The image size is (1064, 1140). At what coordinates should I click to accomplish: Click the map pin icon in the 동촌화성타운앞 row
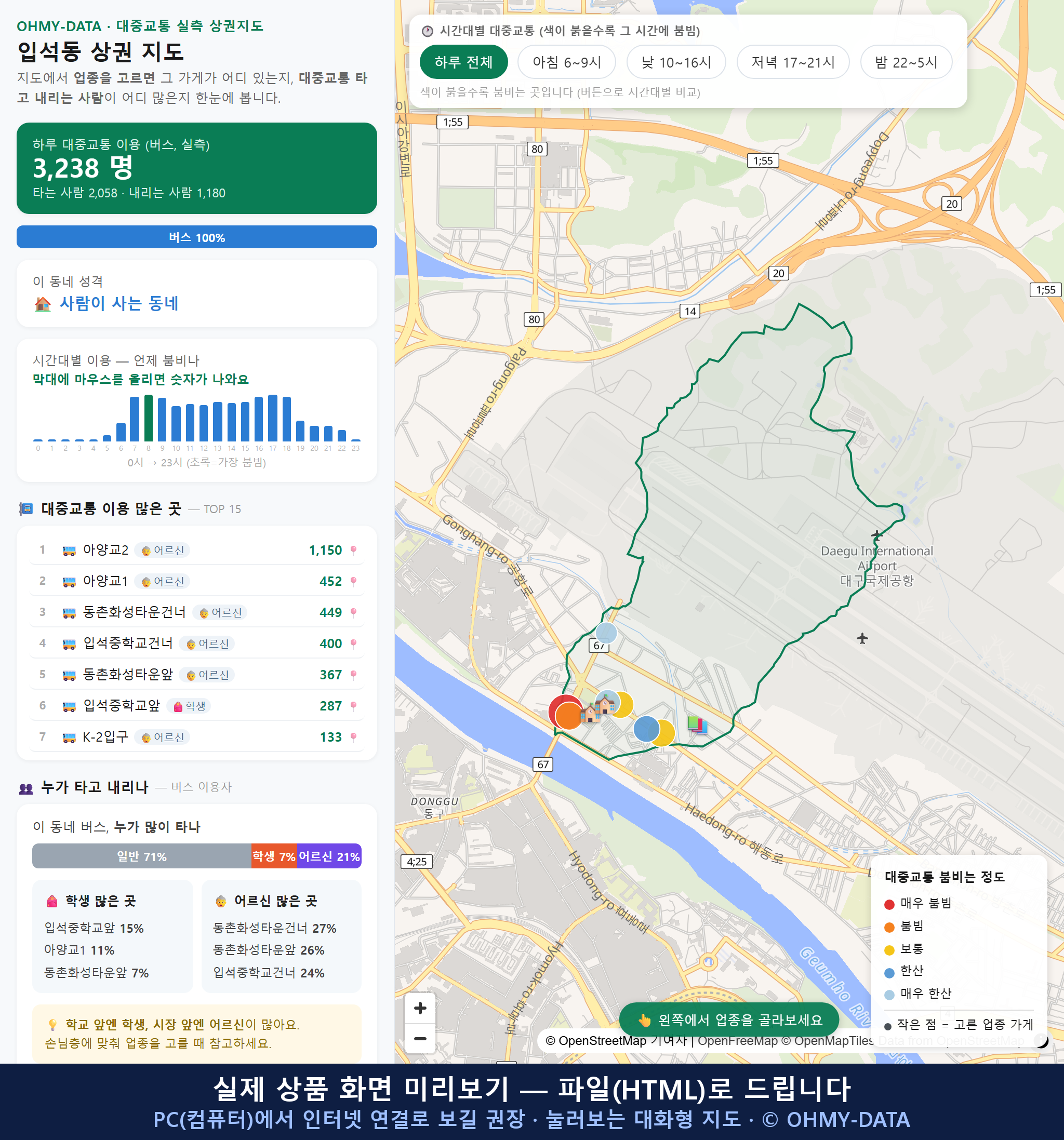point(353,675)
